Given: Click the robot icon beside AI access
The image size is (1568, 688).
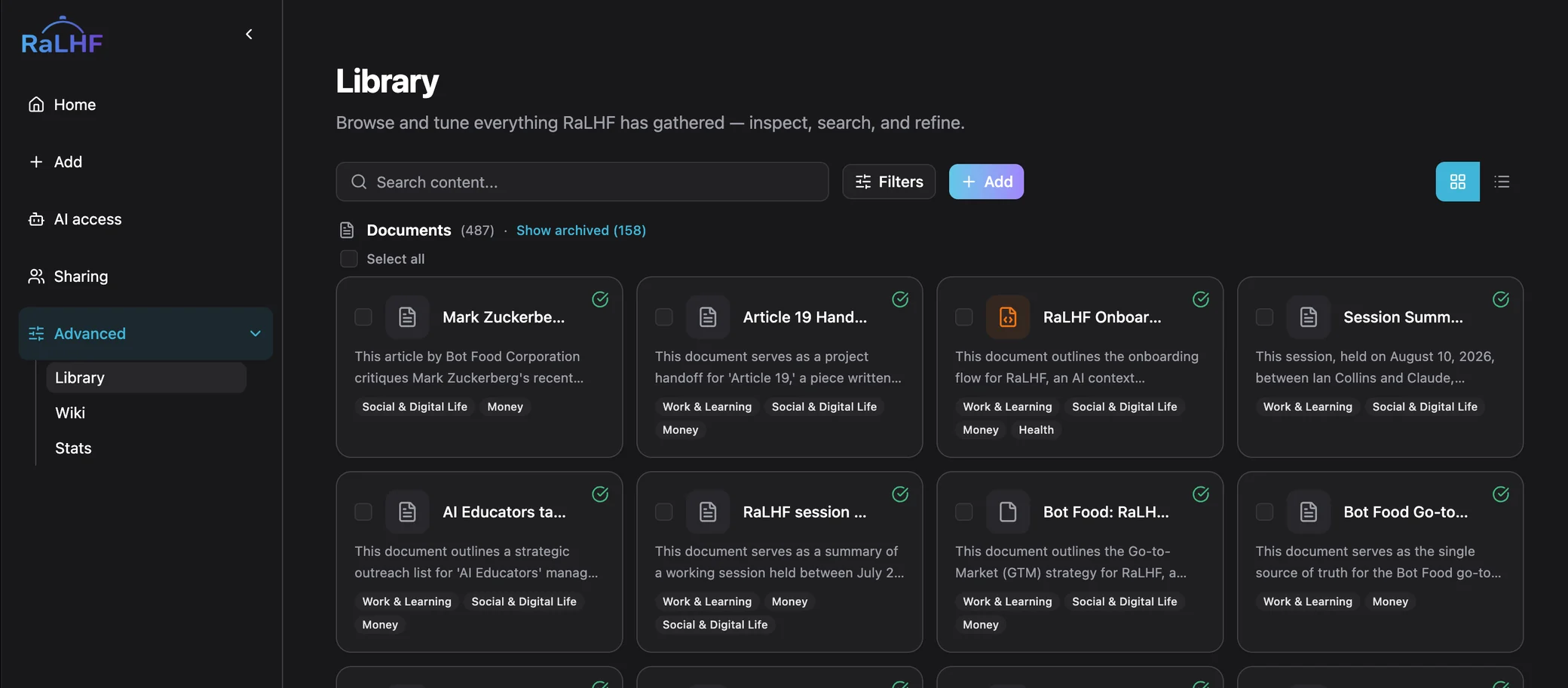Looking at the screenshot, I should pyautogui.click(x=36, y=219).
